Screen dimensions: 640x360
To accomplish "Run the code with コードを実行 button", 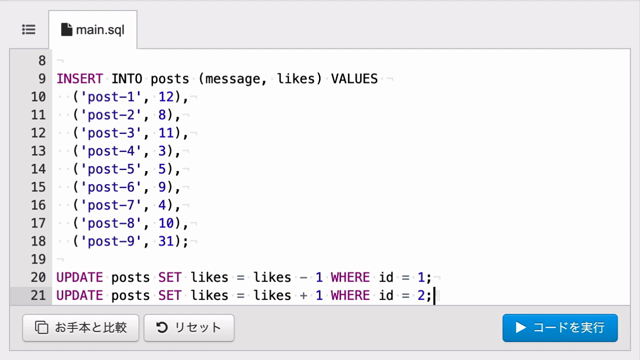I will 560,328.
